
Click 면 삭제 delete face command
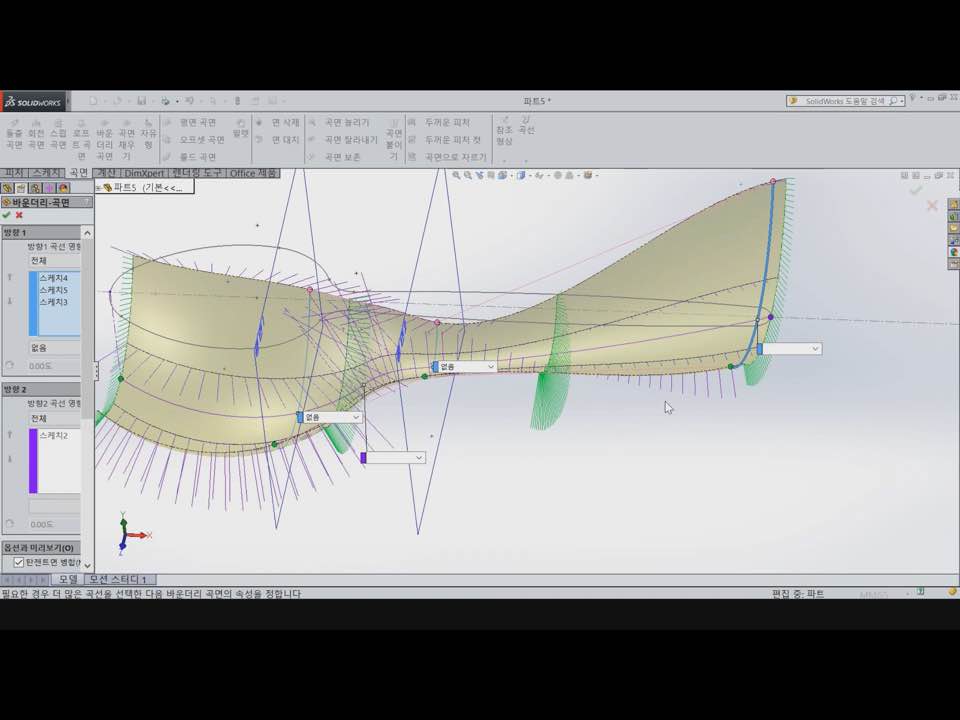pyautogui.click(x=278, y=122)
